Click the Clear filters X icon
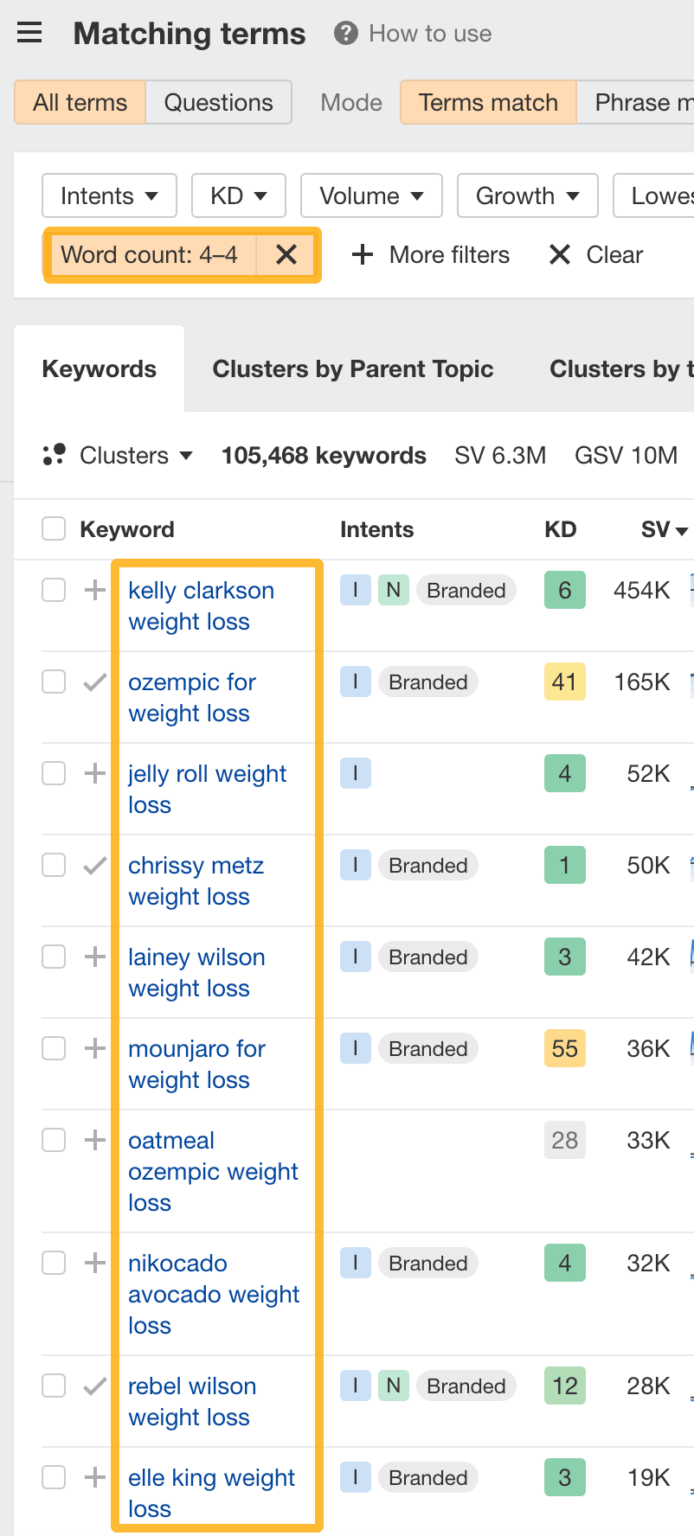This screenshot has height=1536, width=694. pyautogui.click(x=560, y=255)
